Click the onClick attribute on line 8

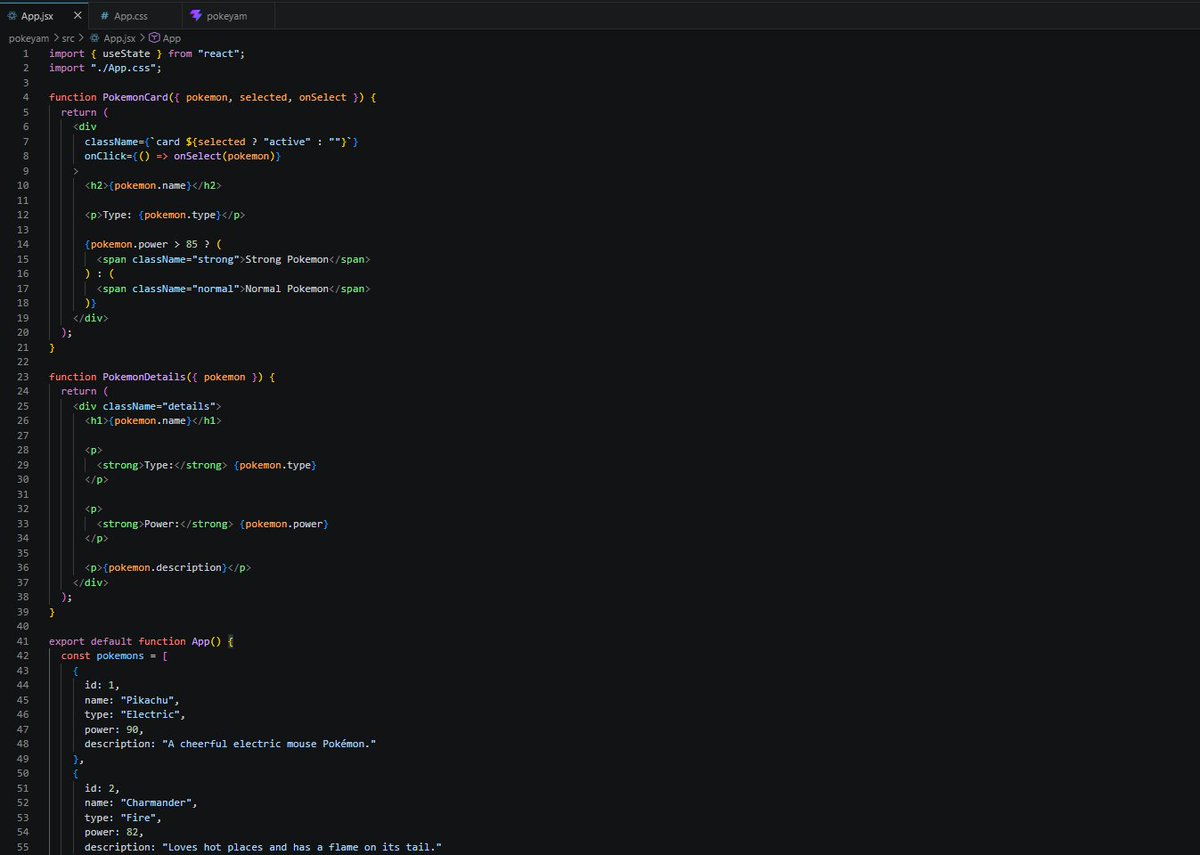[x=105, y=156]
